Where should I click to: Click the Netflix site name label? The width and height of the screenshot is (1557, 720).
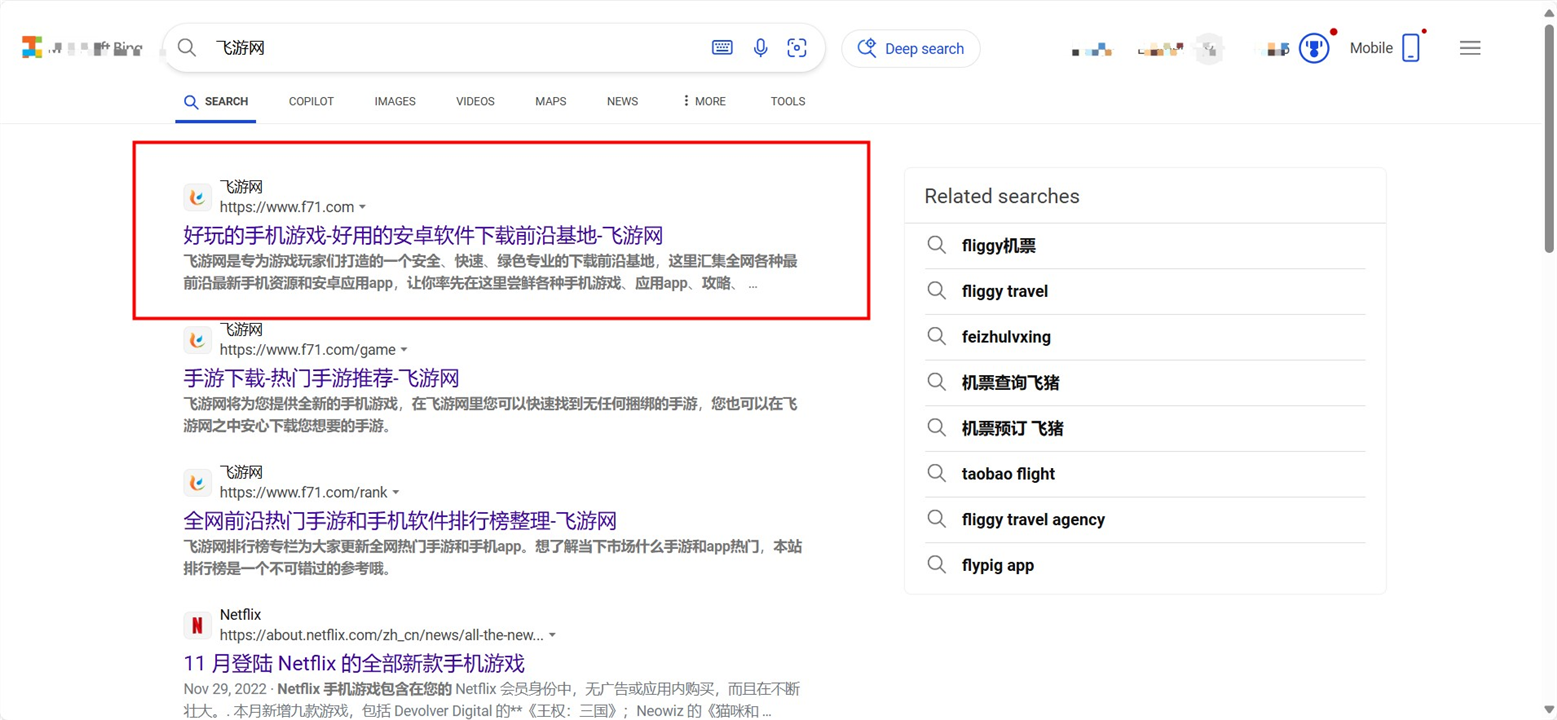[240, 615]
